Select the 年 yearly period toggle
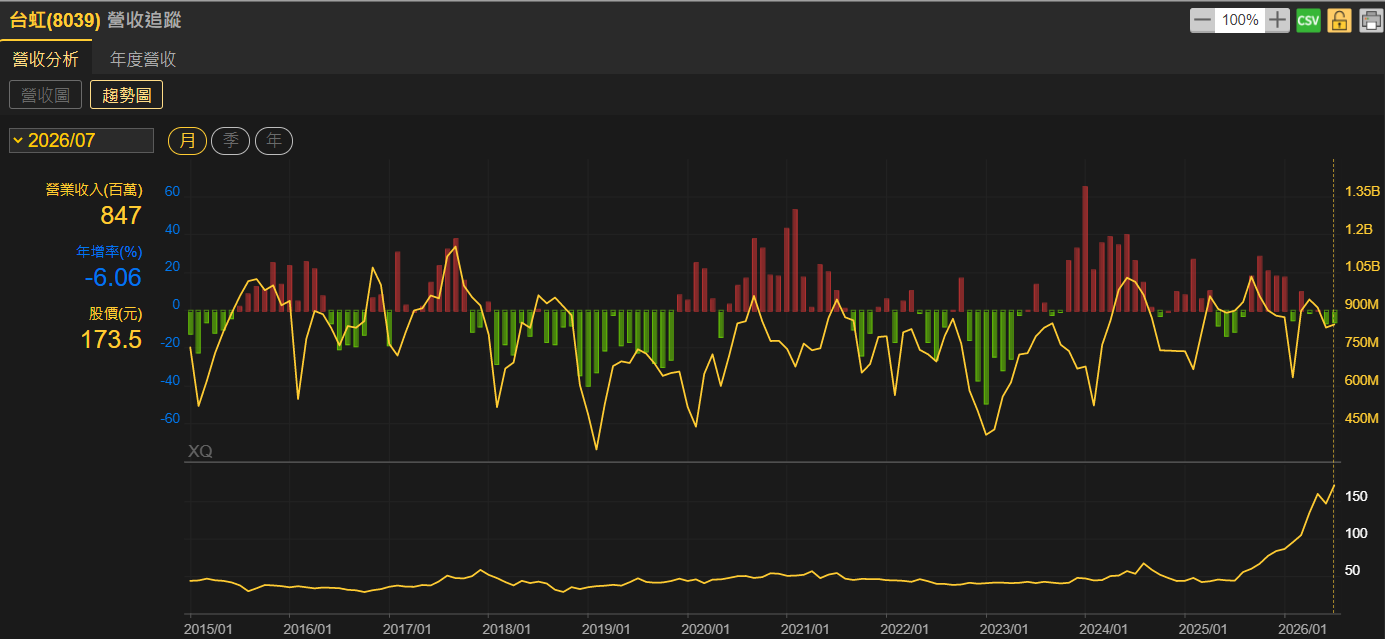Screen dimensions: 1385x639 (274, 141)
